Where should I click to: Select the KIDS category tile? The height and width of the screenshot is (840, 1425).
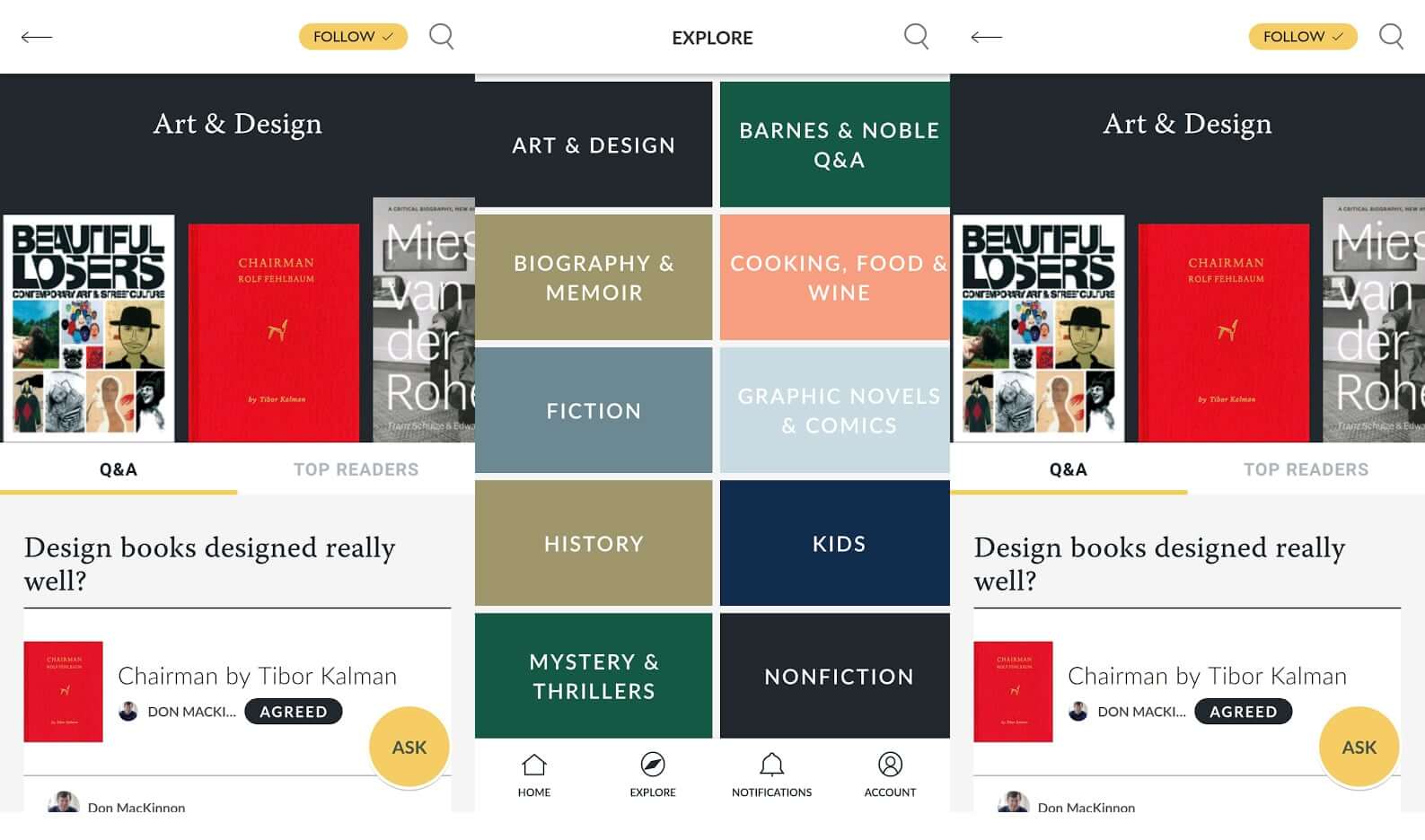pos(835,543)
